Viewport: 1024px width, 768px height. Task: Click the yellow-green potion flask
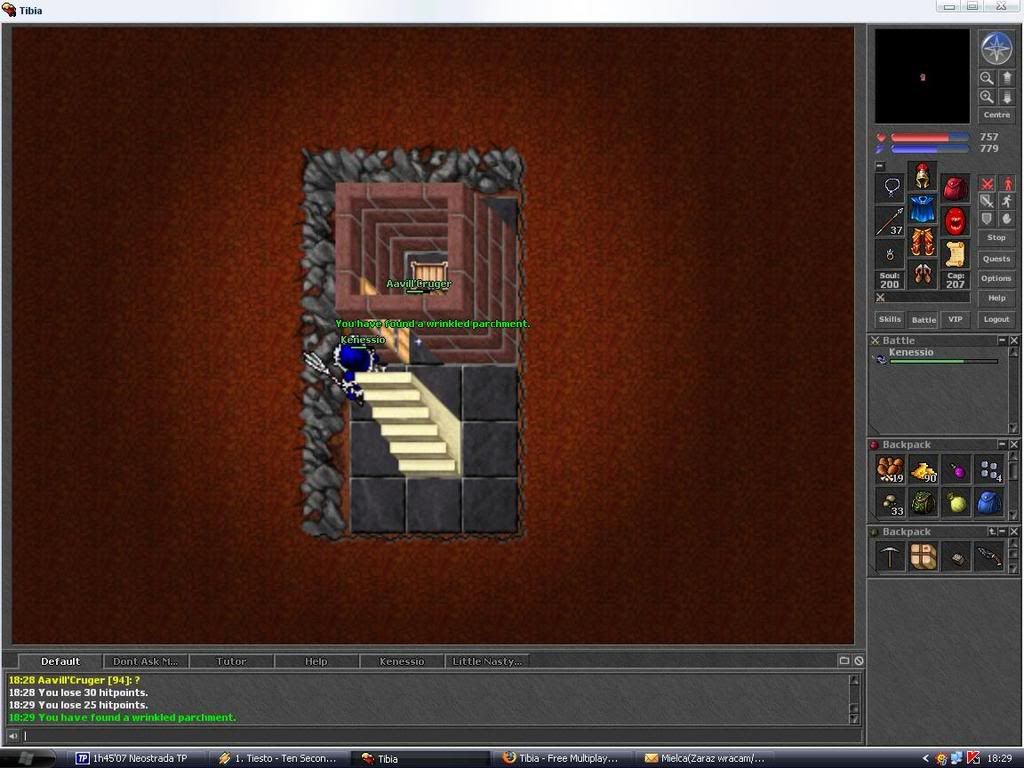(957, 503)
